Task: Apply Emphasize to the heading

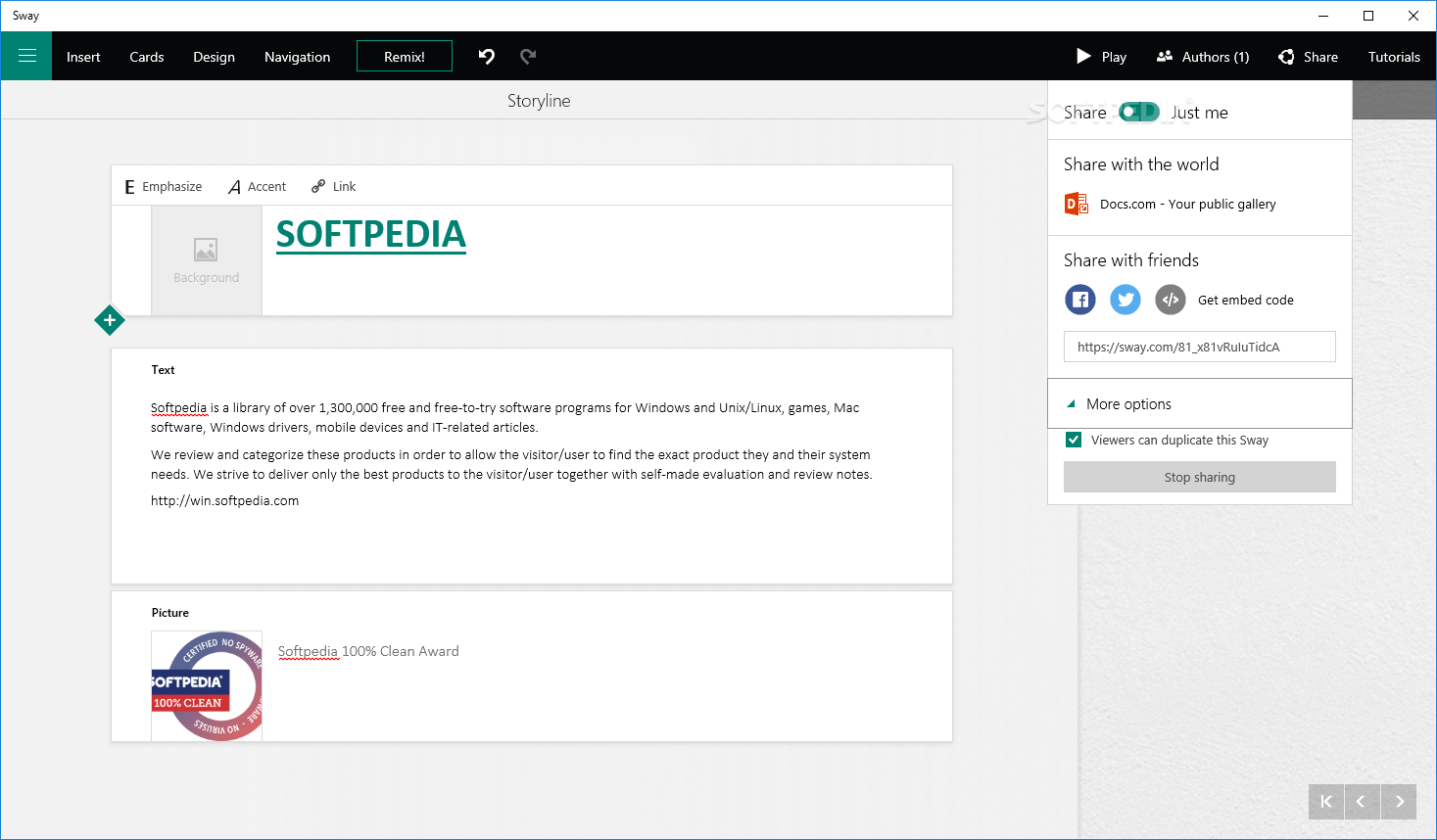Action: click(164, 186)
